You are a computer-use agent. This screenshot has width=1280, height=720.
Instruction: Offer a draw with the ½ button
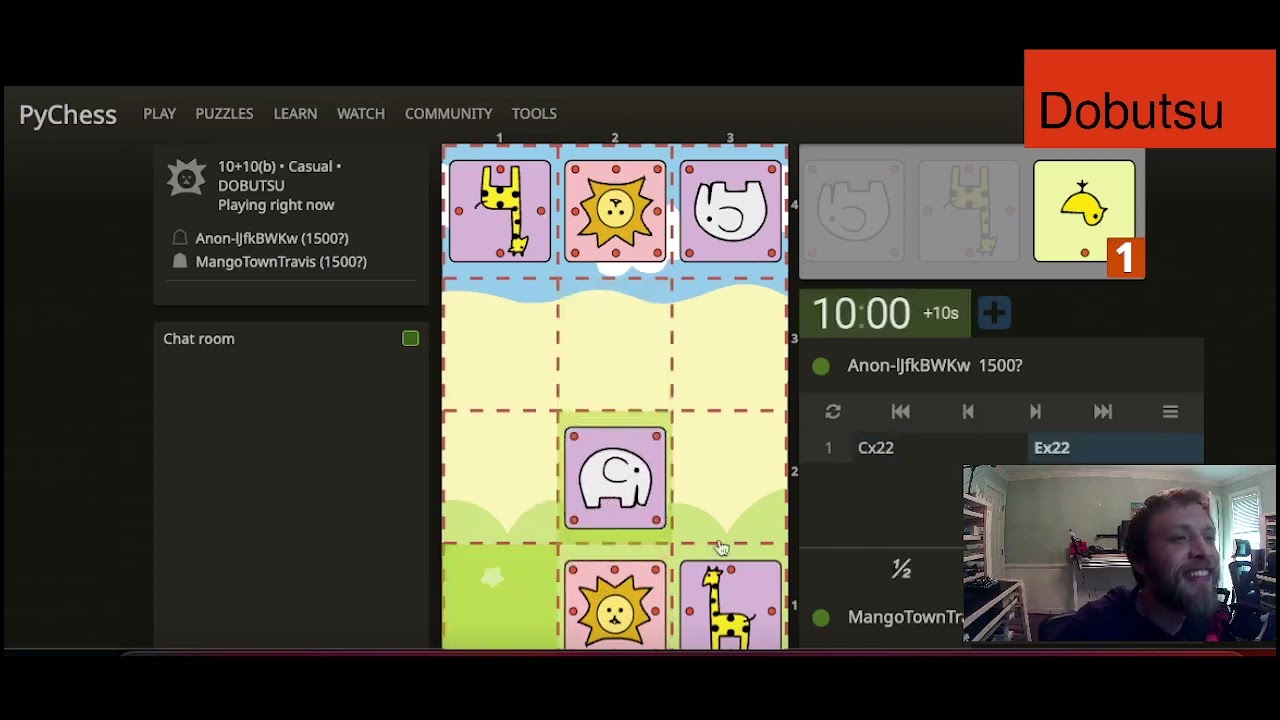901,569
